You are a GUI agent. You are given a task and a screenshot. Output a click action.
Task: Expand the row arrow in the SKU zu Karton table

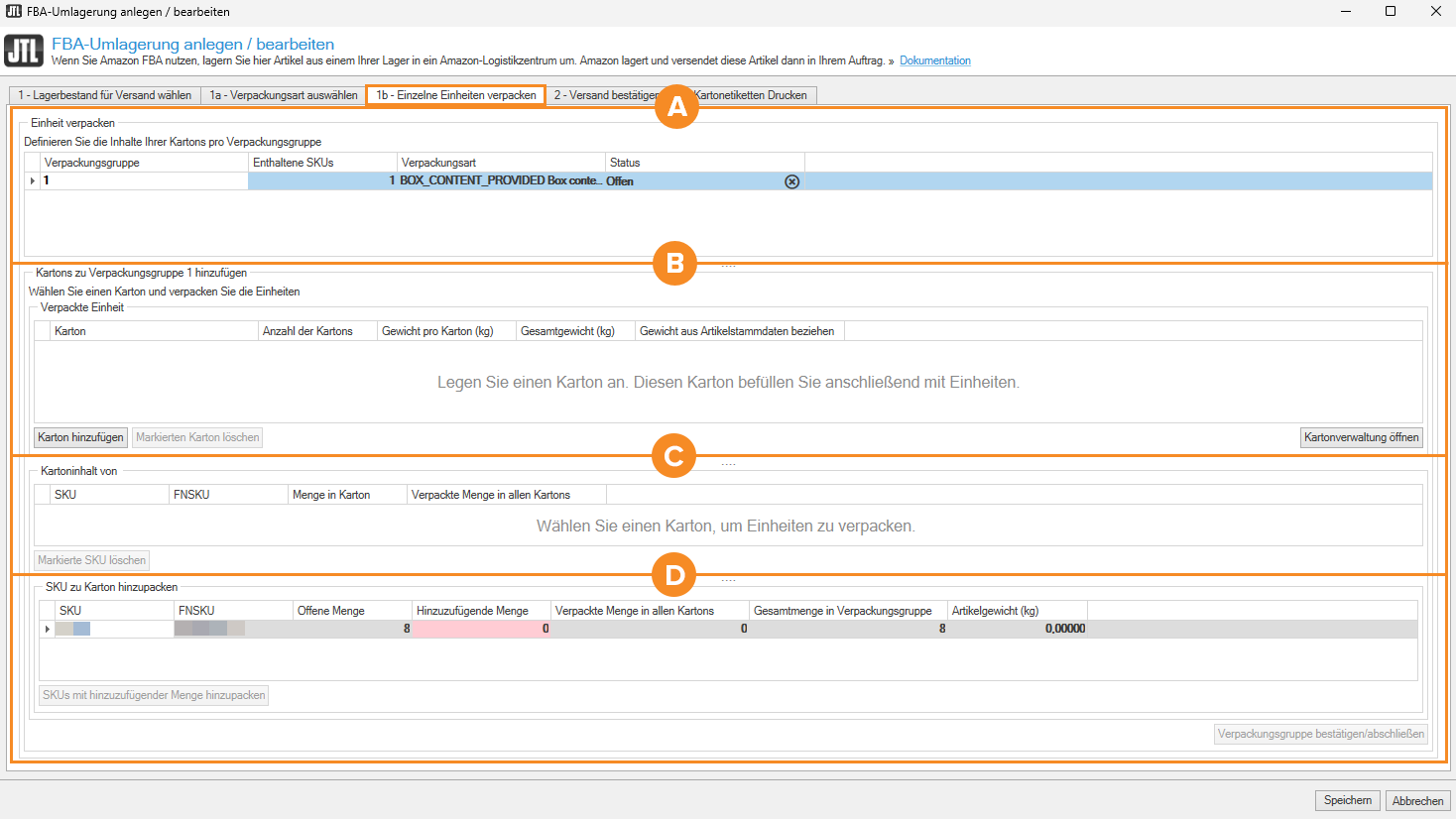pos(47,629)
